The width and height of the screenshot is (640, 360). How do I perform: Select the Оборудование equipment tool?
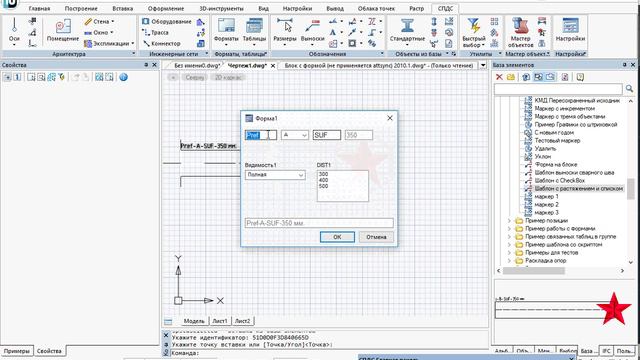(x=167, y=21)
